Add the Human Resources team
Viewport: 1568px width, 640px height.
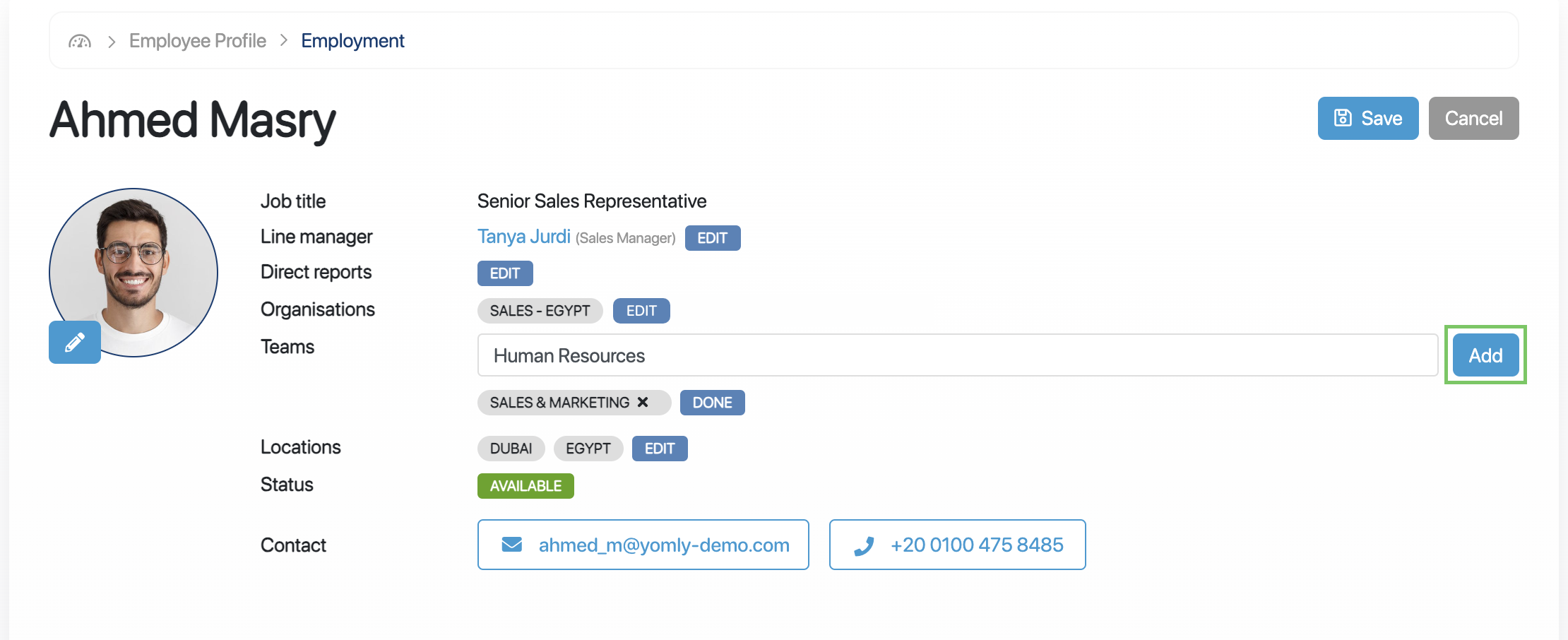point(1485,355)
